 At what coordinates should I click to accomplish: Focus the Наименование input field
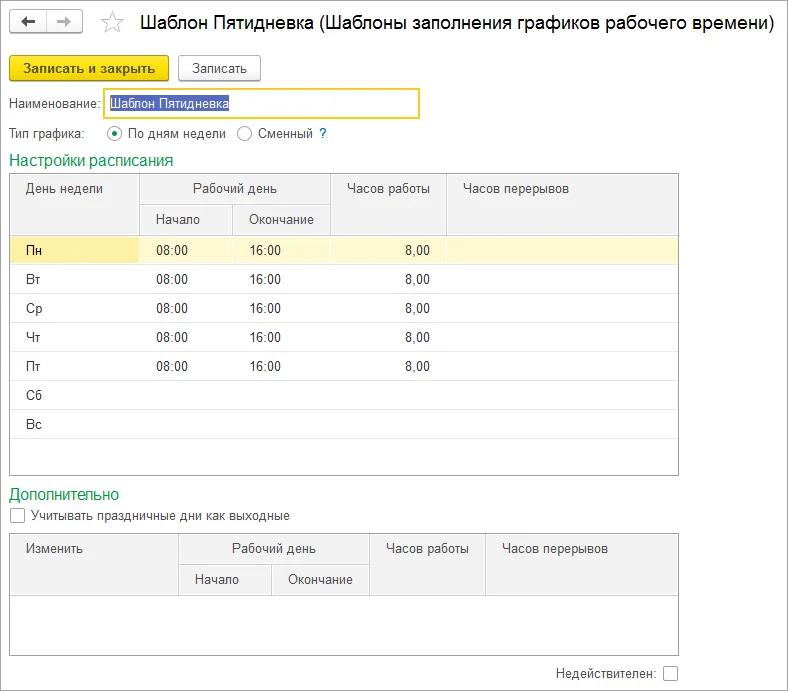click(261, 104)
